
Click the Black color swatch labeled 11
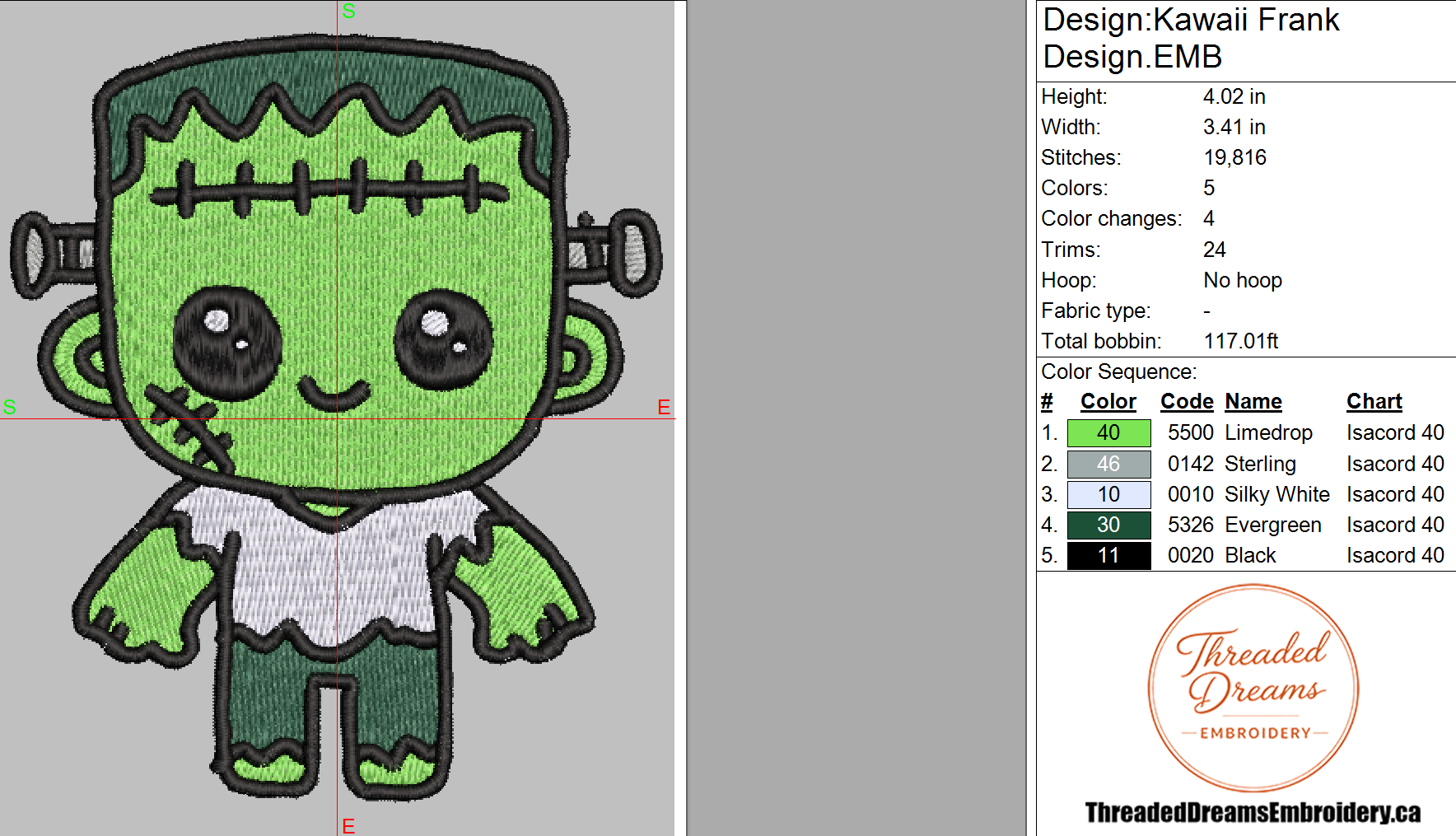pyautogui.click(x=1108, y=556)
